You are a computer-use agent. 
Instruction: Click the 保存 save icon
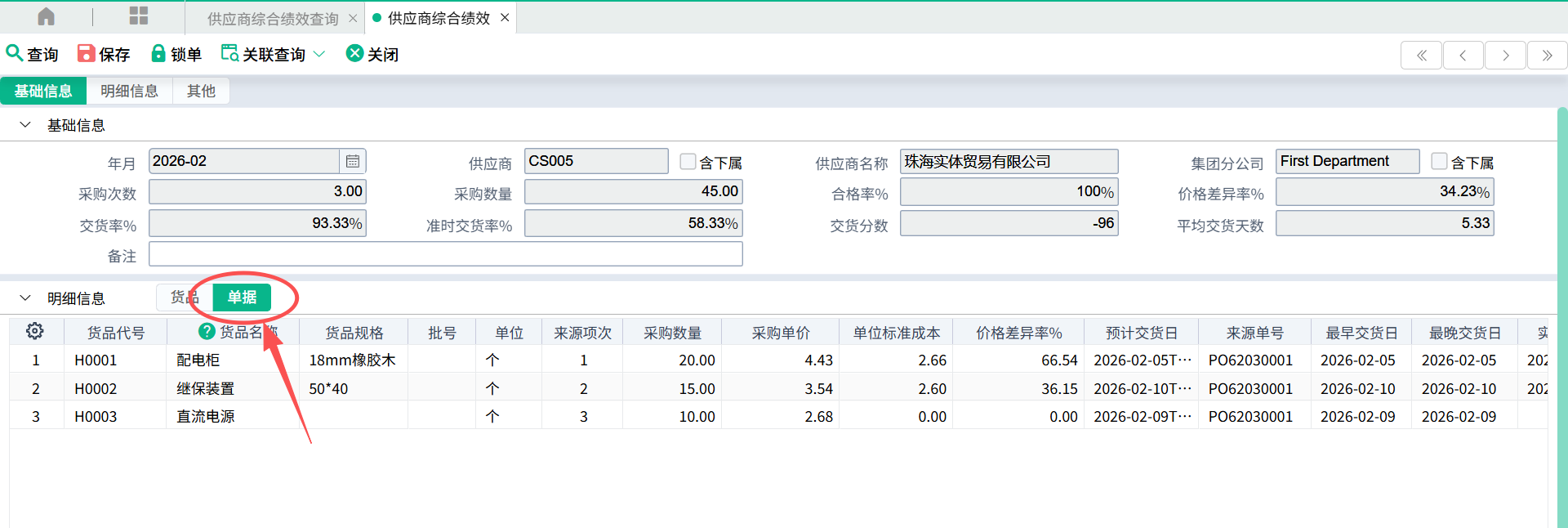[86, 53]
